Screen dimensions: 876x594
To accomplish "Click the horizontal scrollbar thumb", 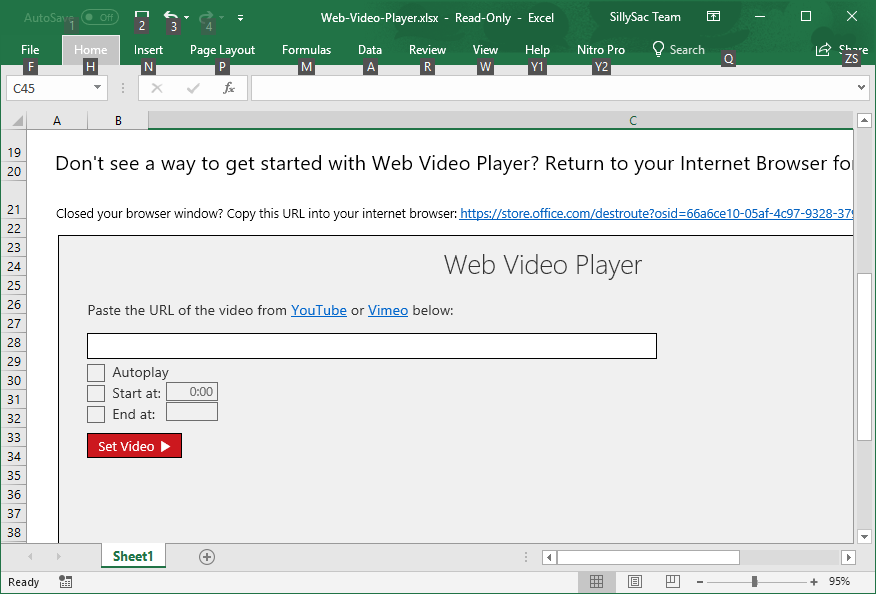I will pyautogui.click(x=648, y=557).
